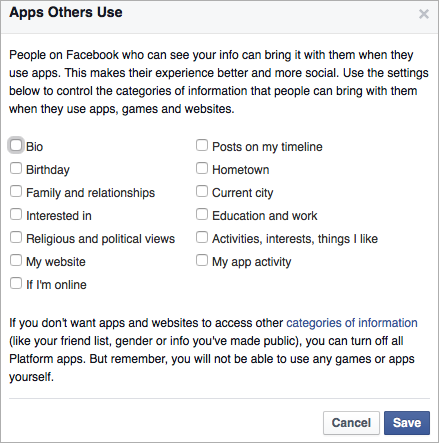Close the Apps Others Use dialog
This screenshot has width=439, height=443.
click(x=424, y=14)
